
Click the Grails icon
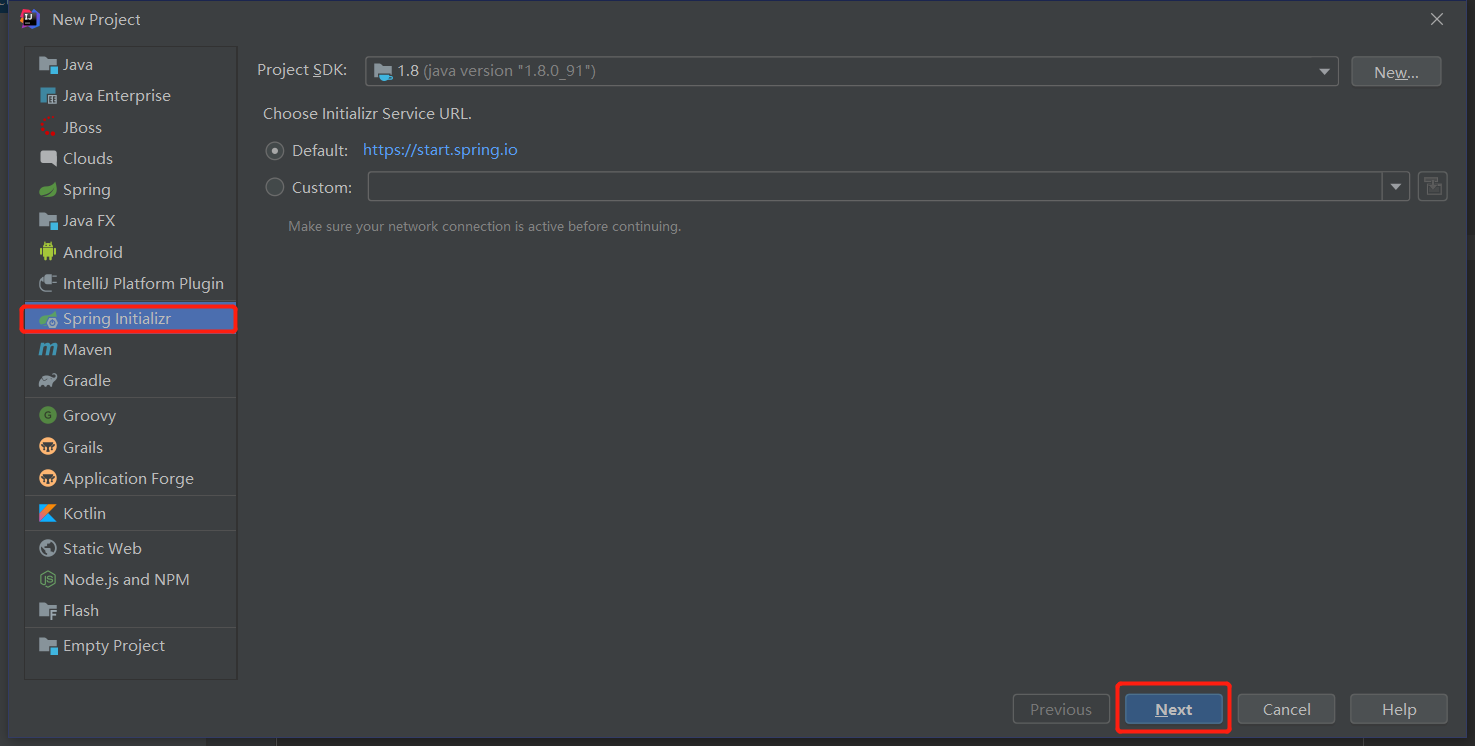click(48, 447)
